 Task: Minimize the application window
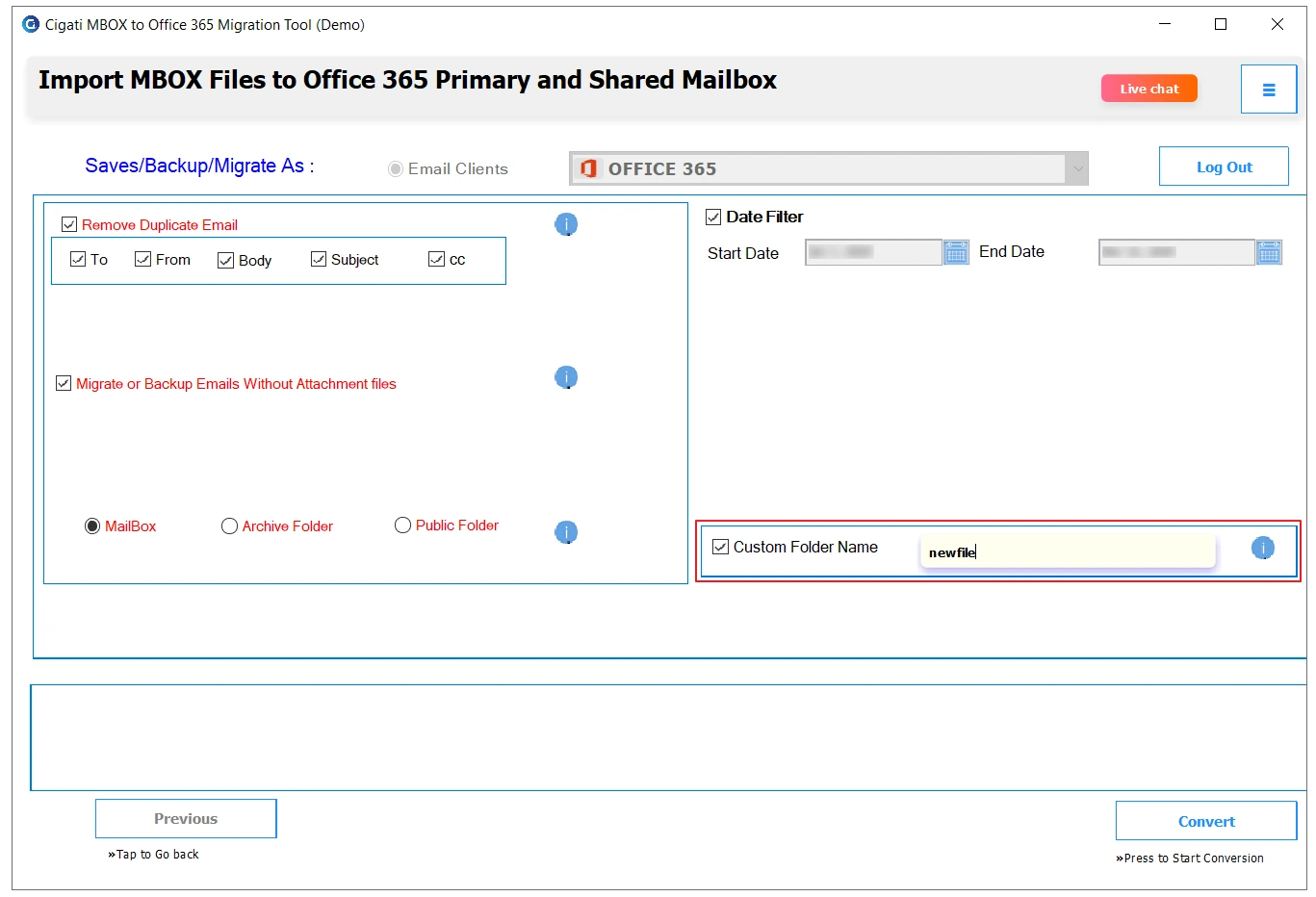coord(1165,24)
